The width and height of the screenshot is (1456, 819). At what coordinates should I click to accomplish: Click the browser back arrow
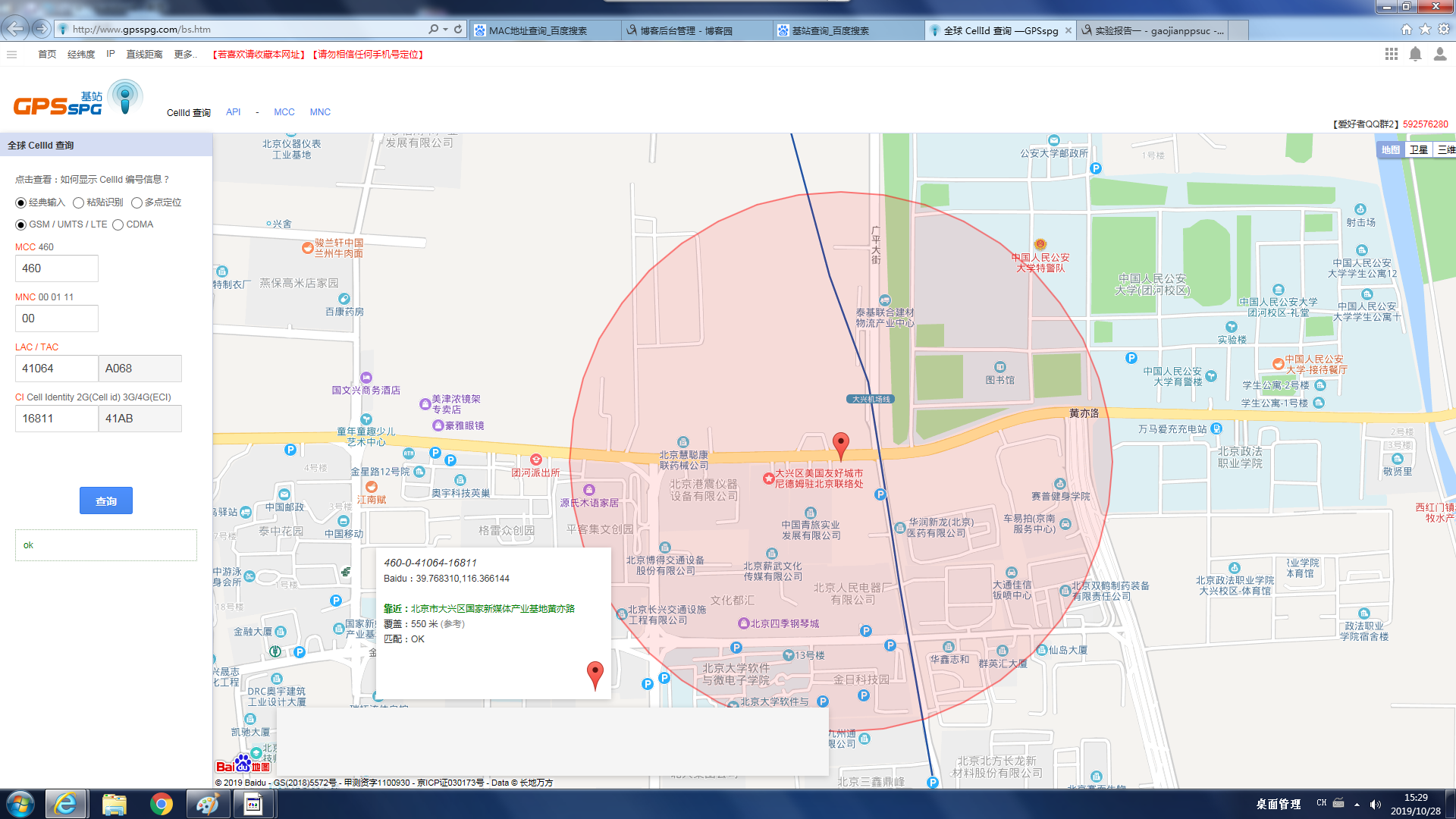15,29
